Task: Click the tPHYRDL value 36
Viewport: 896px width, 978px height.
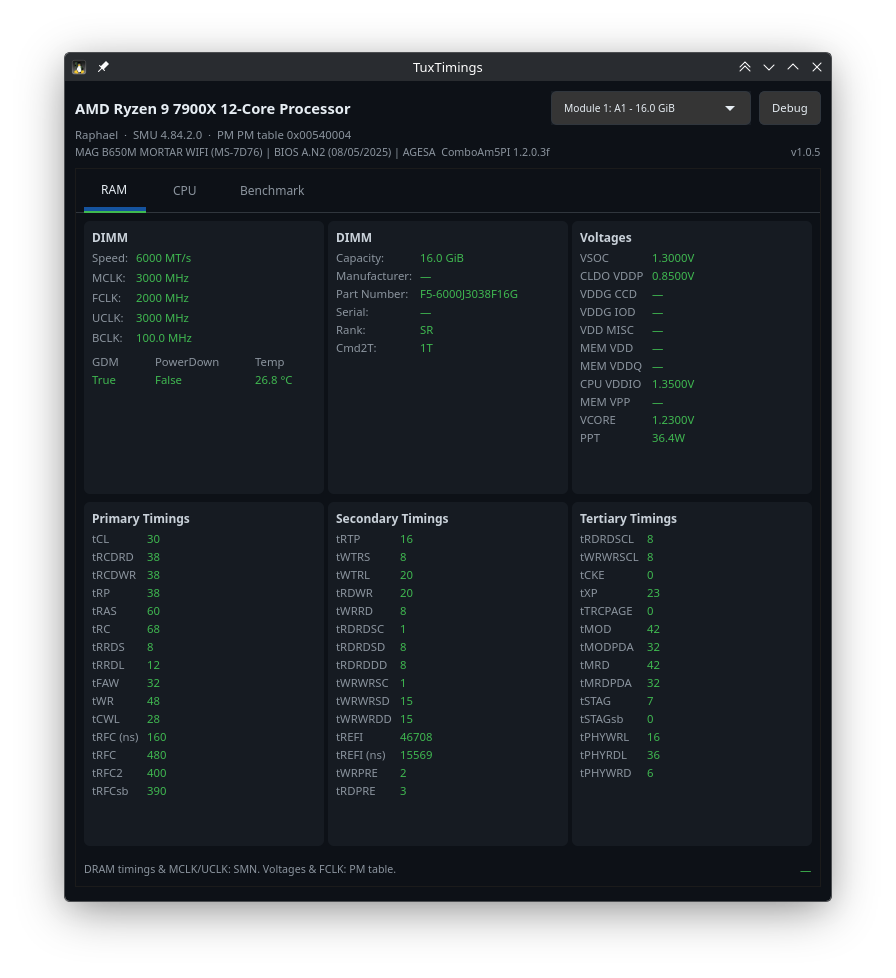Action: 653,755
